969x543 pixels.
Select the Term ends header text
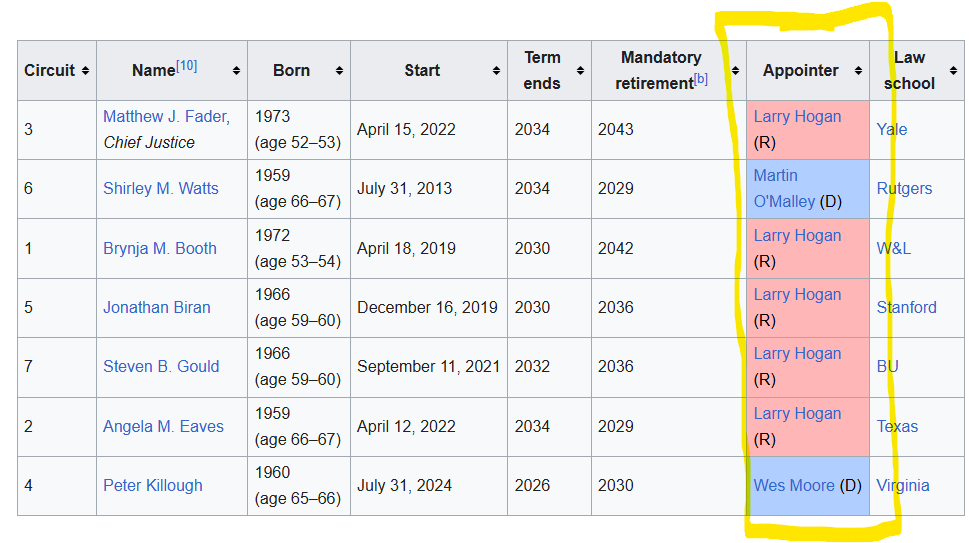point(542,70)
